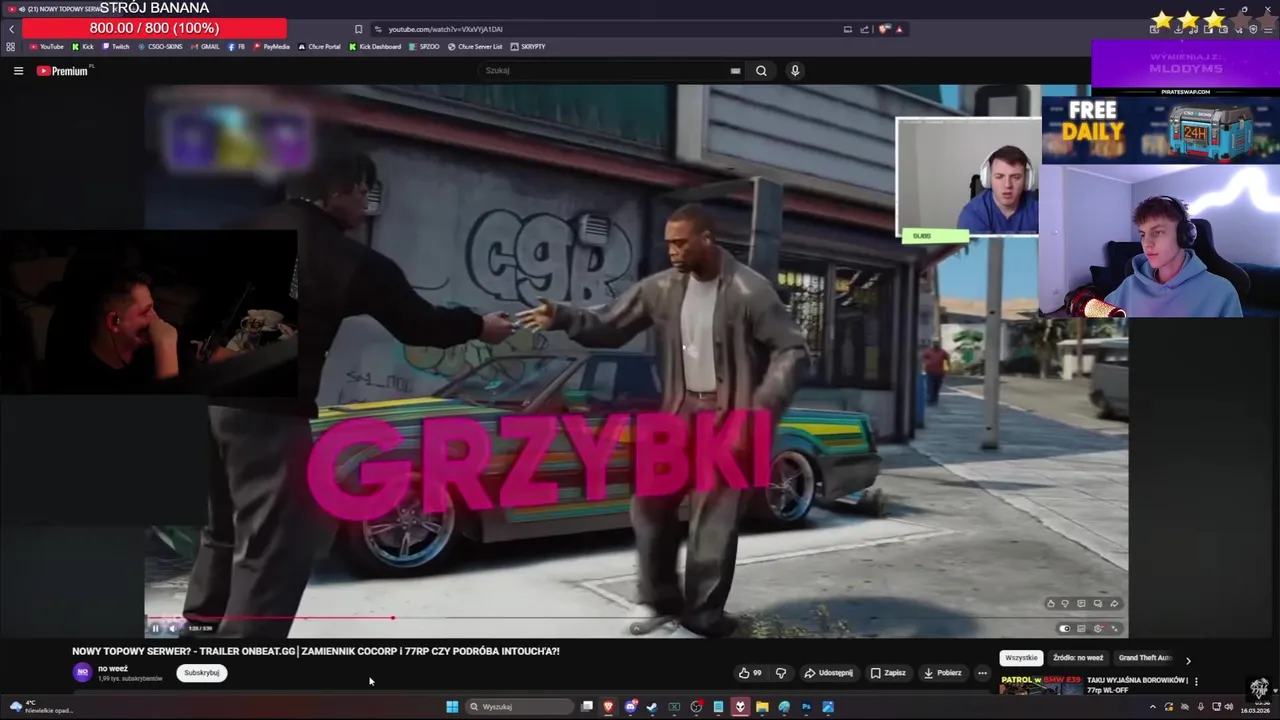Open the no weeź channel avatar
Screen dimensions: 1280x720
(x=82, y=673)
